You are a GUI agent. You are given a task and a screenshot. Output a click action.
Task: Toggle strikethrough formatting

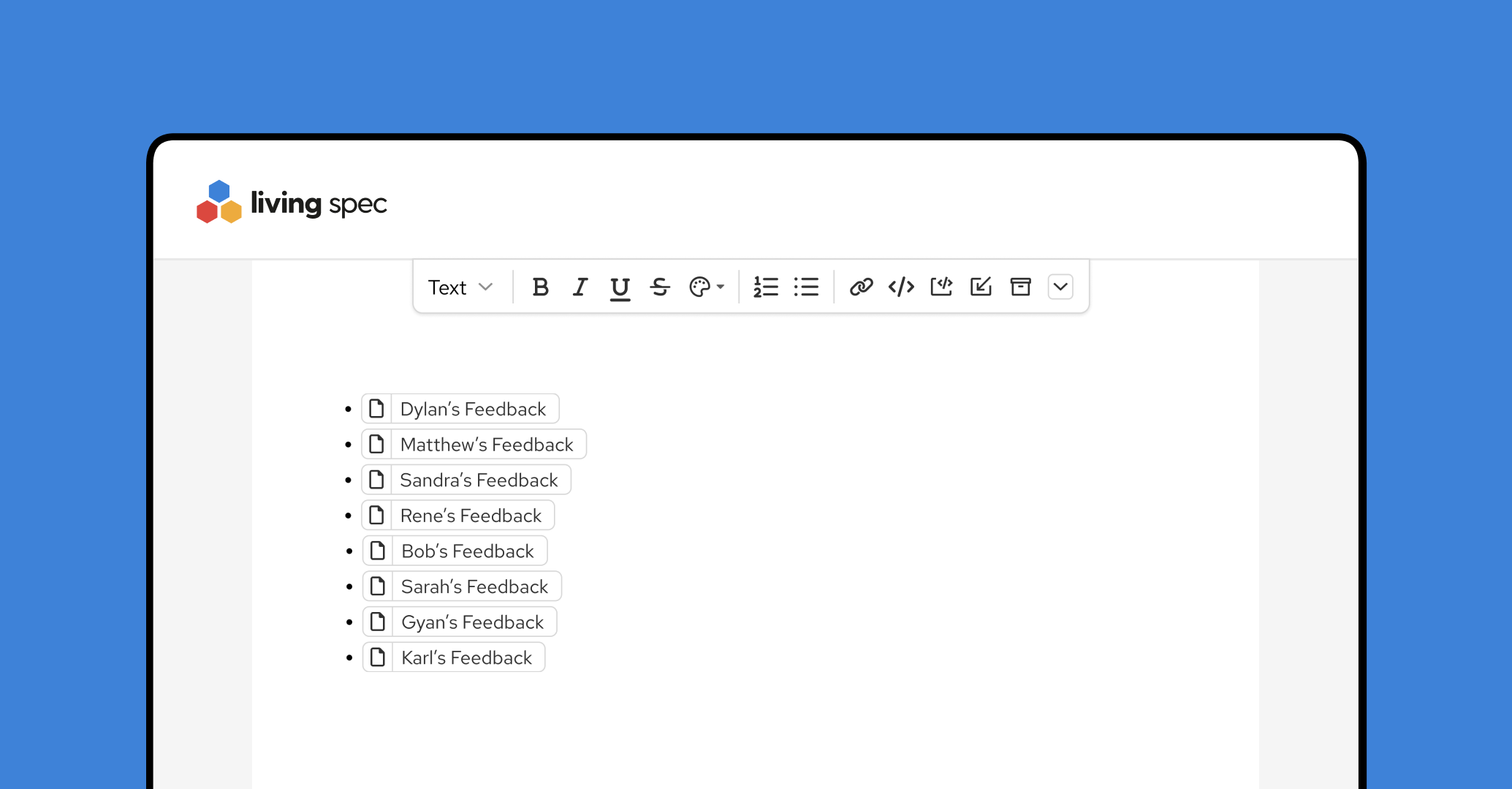pos(660,287)
